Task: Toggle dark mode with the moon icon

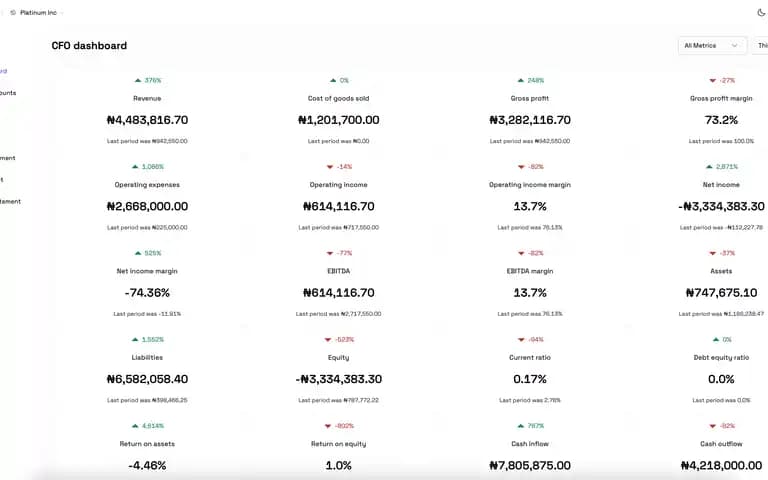Action: [x=761, y=13]
